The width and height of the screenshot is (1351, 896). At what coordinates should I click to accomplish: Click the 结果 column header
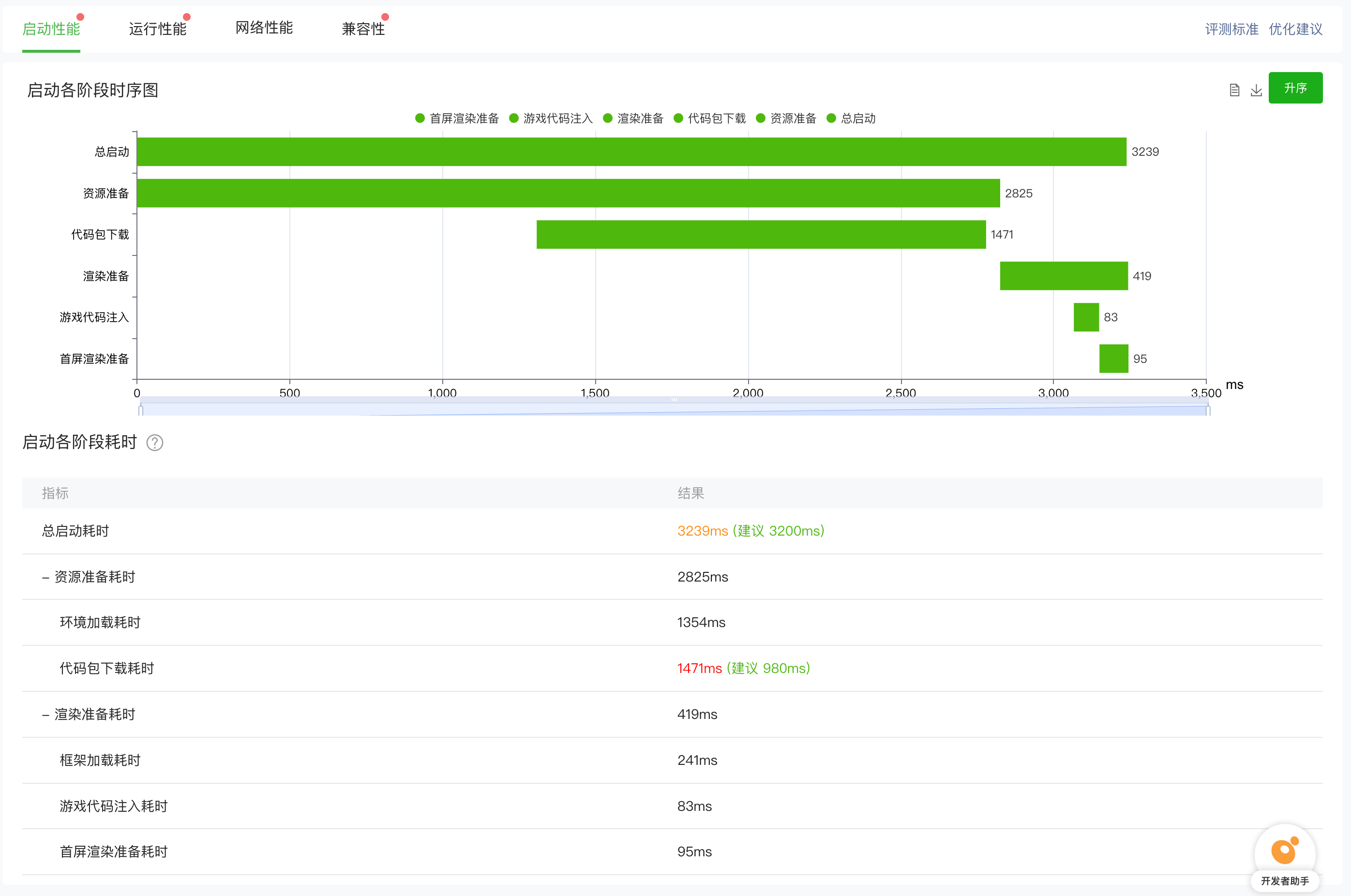pyautogui.click(x=691, y=493)
